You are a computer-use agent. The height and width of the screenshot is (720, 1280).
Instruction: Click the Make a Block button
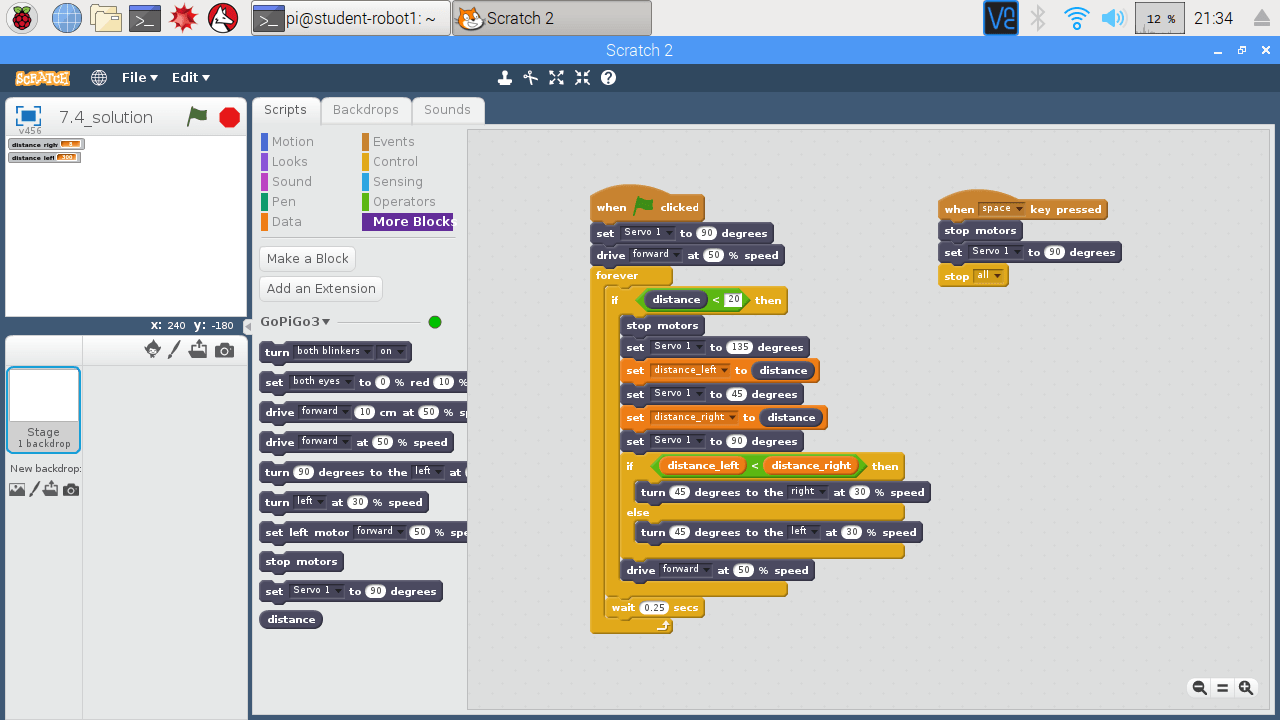click(x=308, y=258)
